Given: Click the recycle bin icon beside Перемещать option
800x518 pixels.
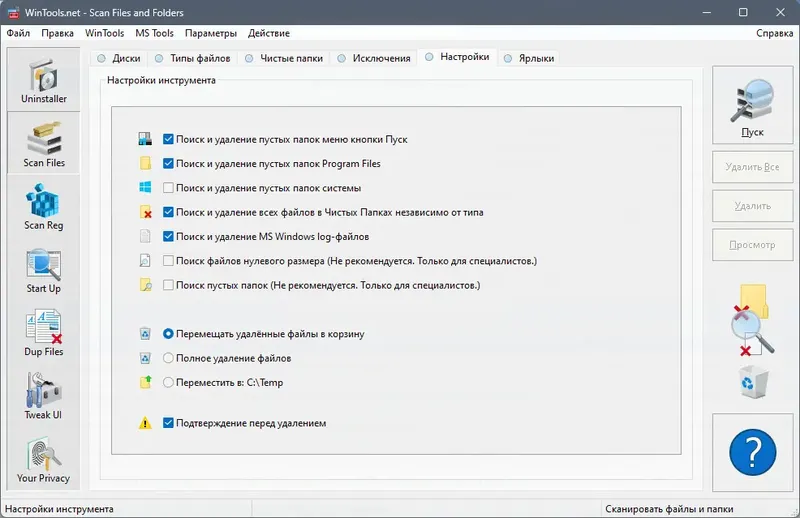Looking at the screenshot, I should (x=145, y=334).
